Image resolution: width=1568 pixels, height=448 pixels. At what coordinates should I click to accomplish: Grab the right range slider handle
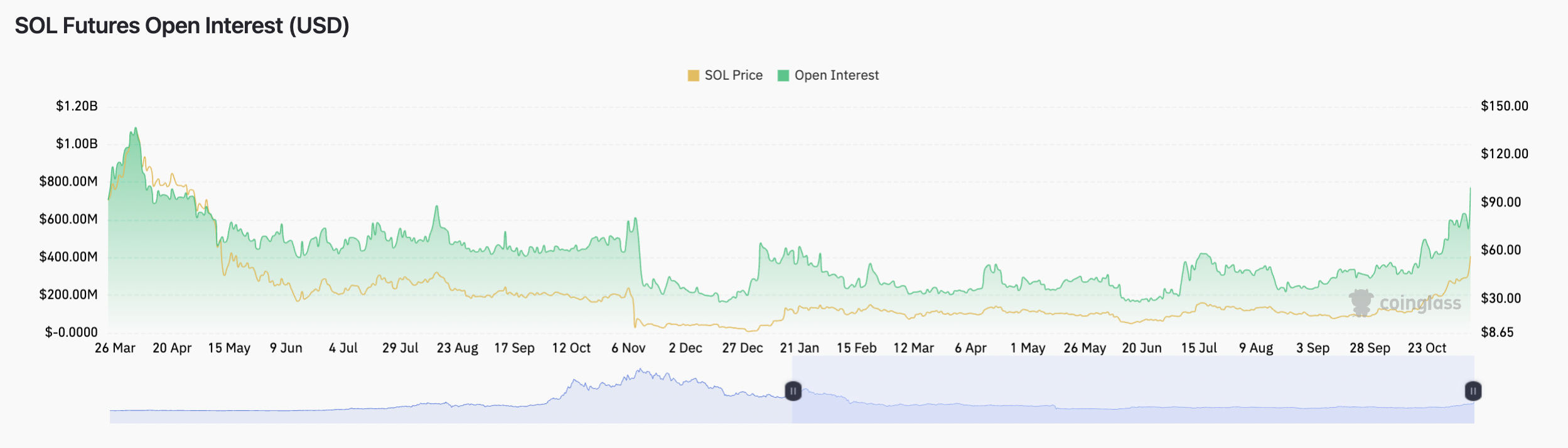point(1473,391)
